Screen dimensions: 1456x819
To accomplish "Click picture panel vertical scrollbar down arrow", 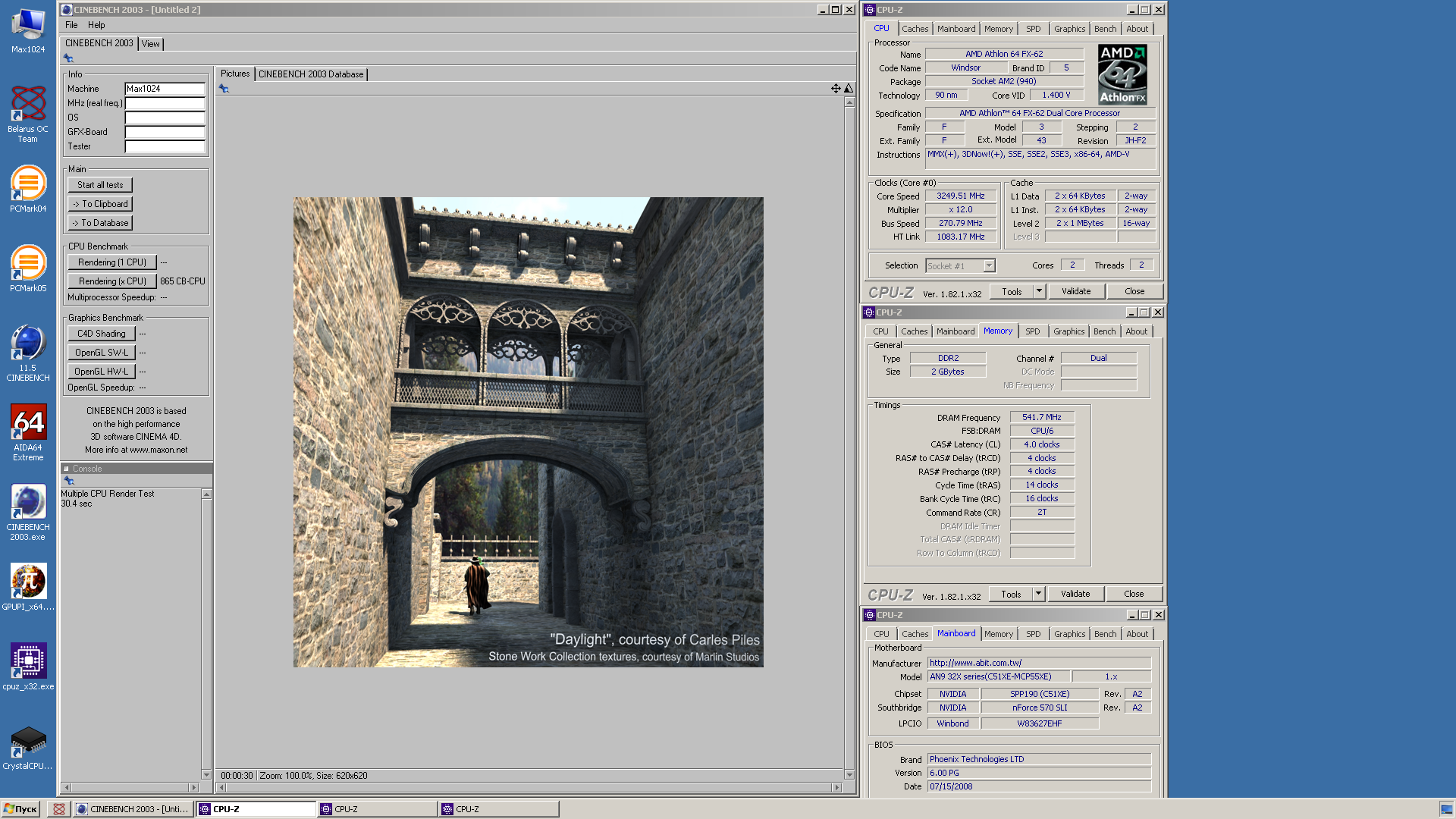I will tap(849, 774).
